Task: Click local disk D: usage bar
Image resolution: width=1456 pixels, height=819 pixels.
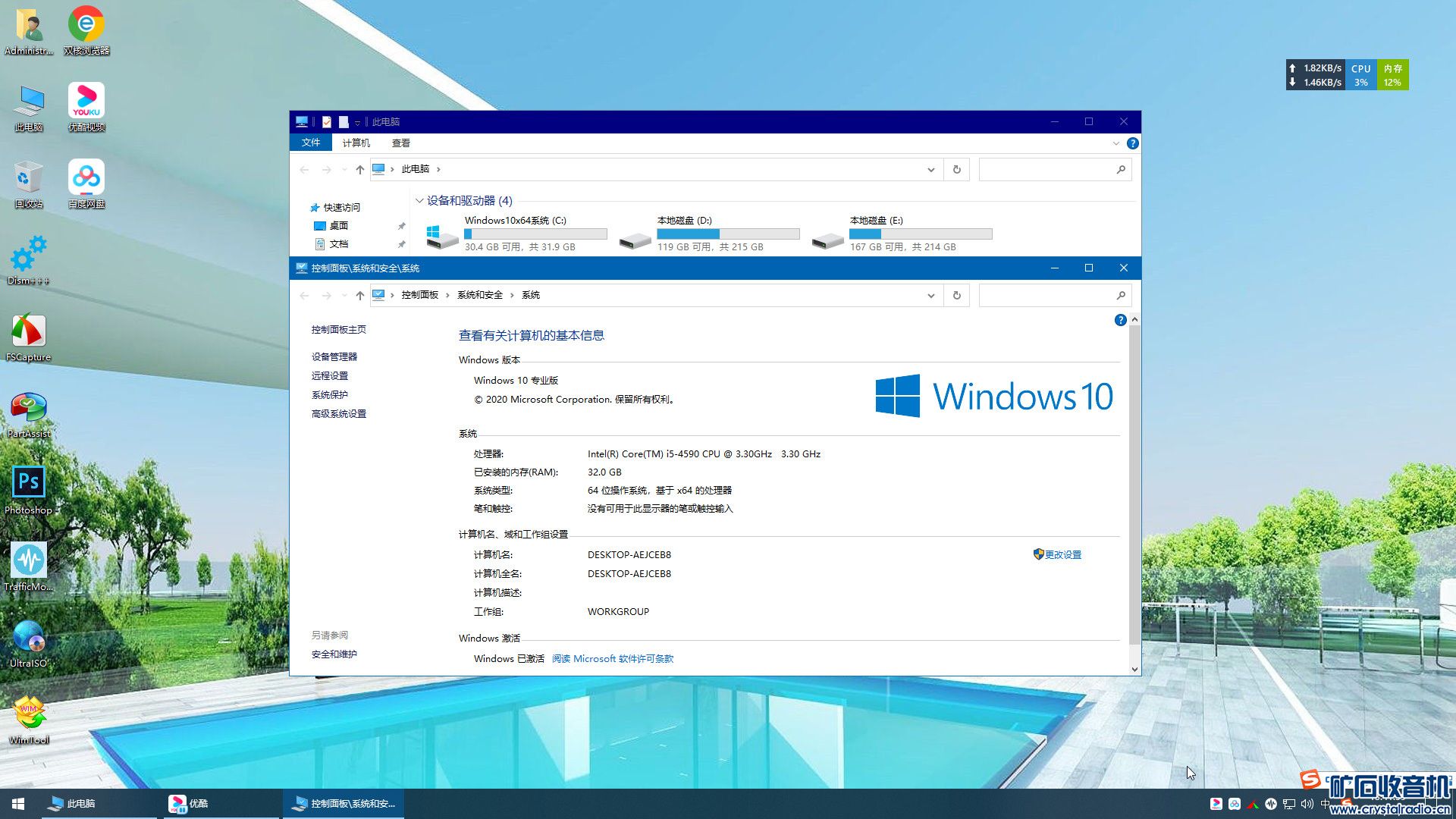Action: (x=728, y=234)
